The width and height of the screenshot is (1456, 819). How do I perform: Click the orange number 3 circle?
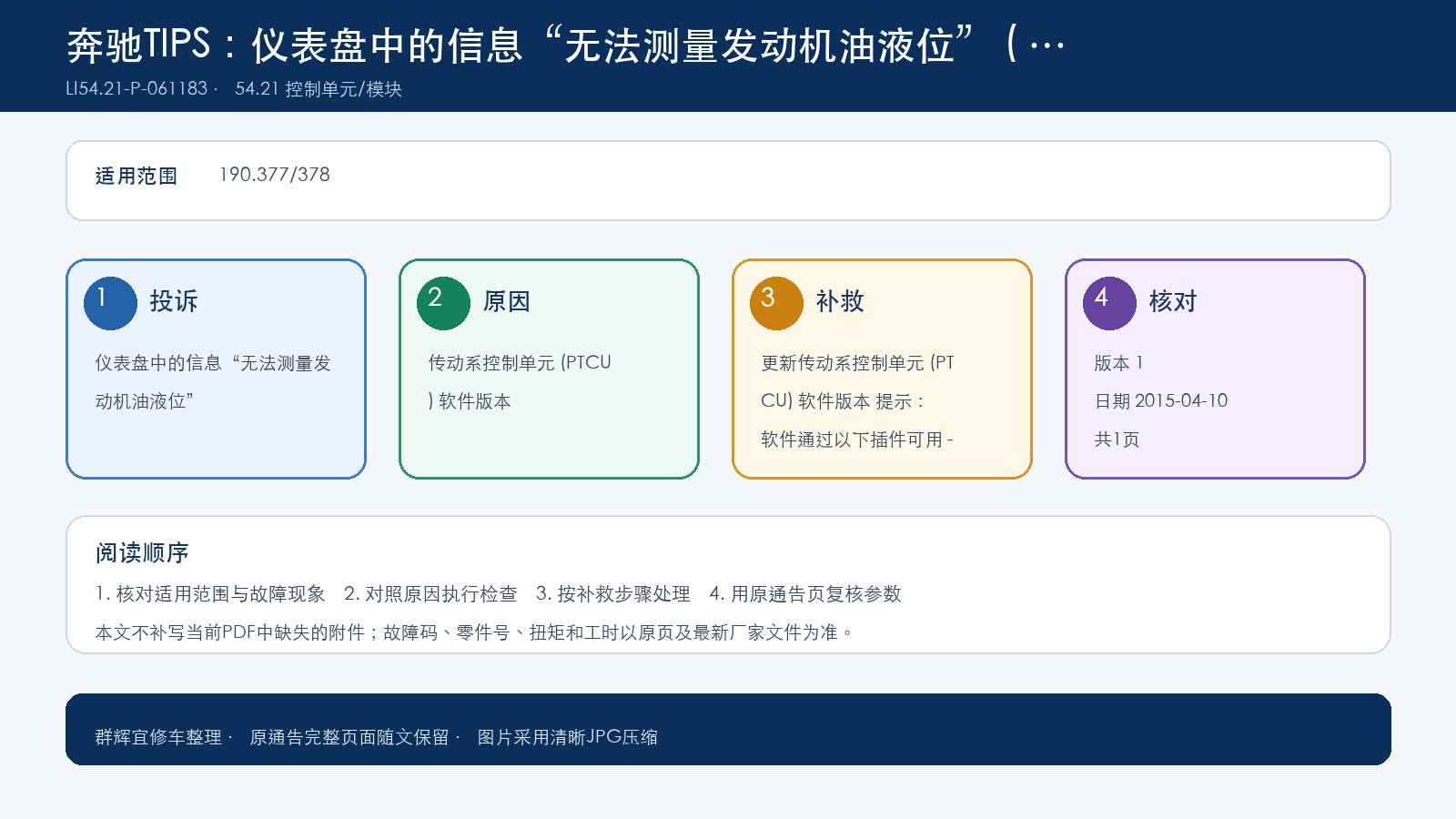click(776, 303)
